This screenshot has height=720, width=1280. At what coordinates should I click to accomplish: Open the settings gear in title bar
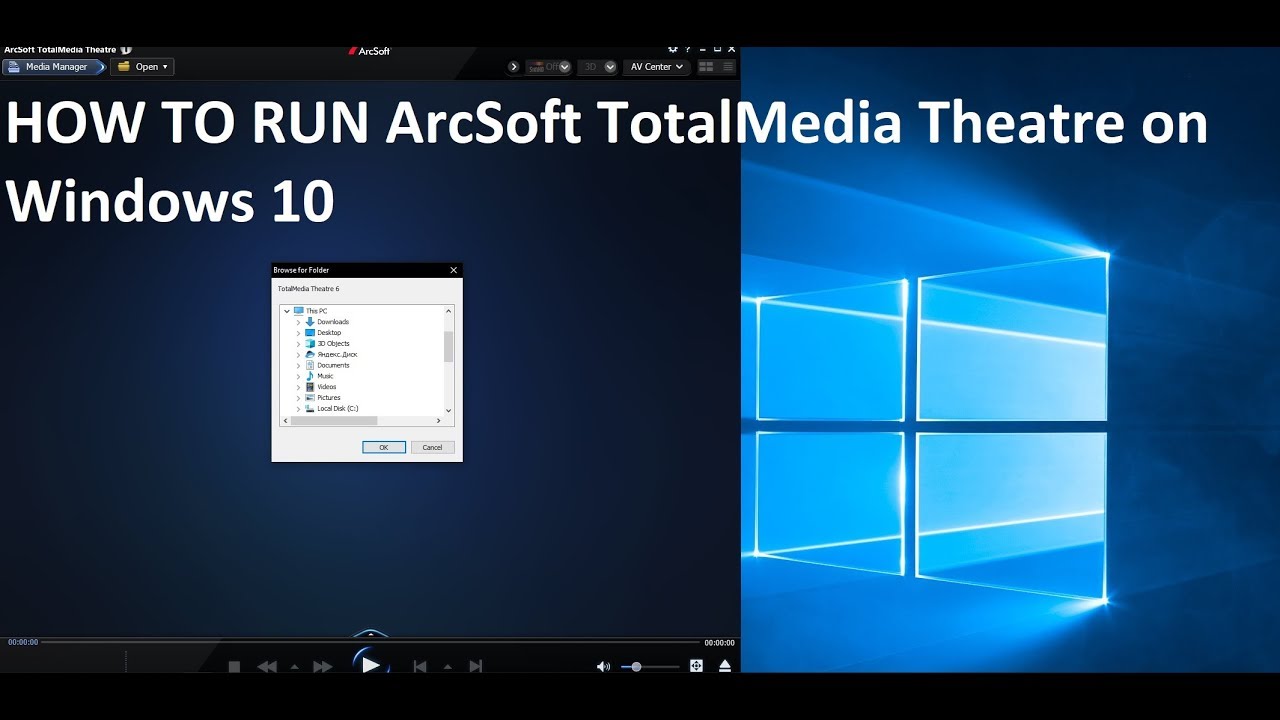click(673, 49)
